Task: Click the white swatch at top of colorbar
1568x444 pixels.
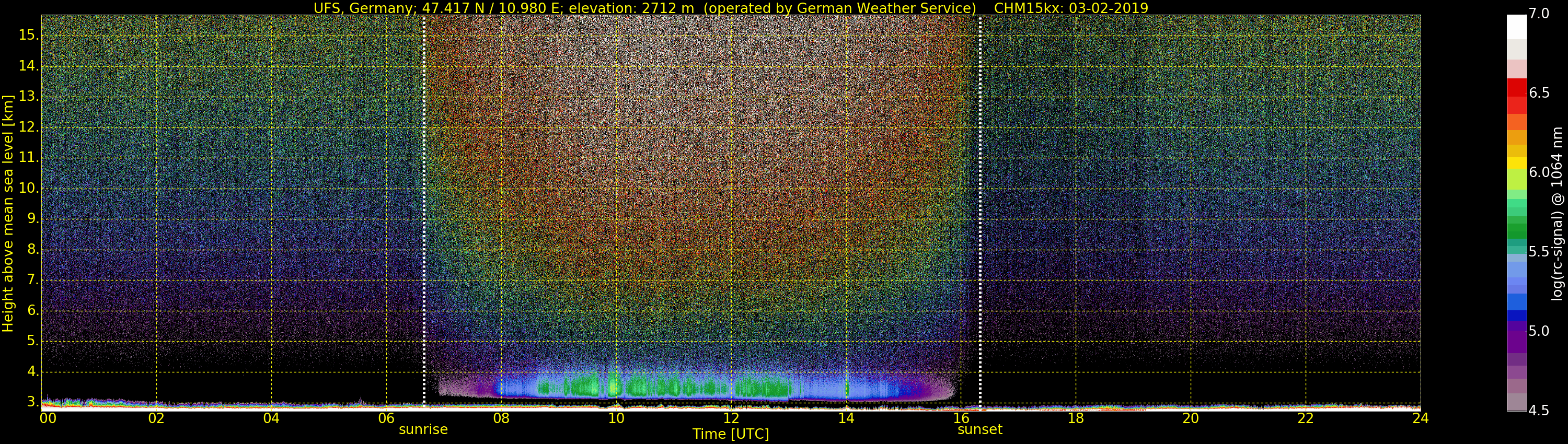Action: [1517, 27]
